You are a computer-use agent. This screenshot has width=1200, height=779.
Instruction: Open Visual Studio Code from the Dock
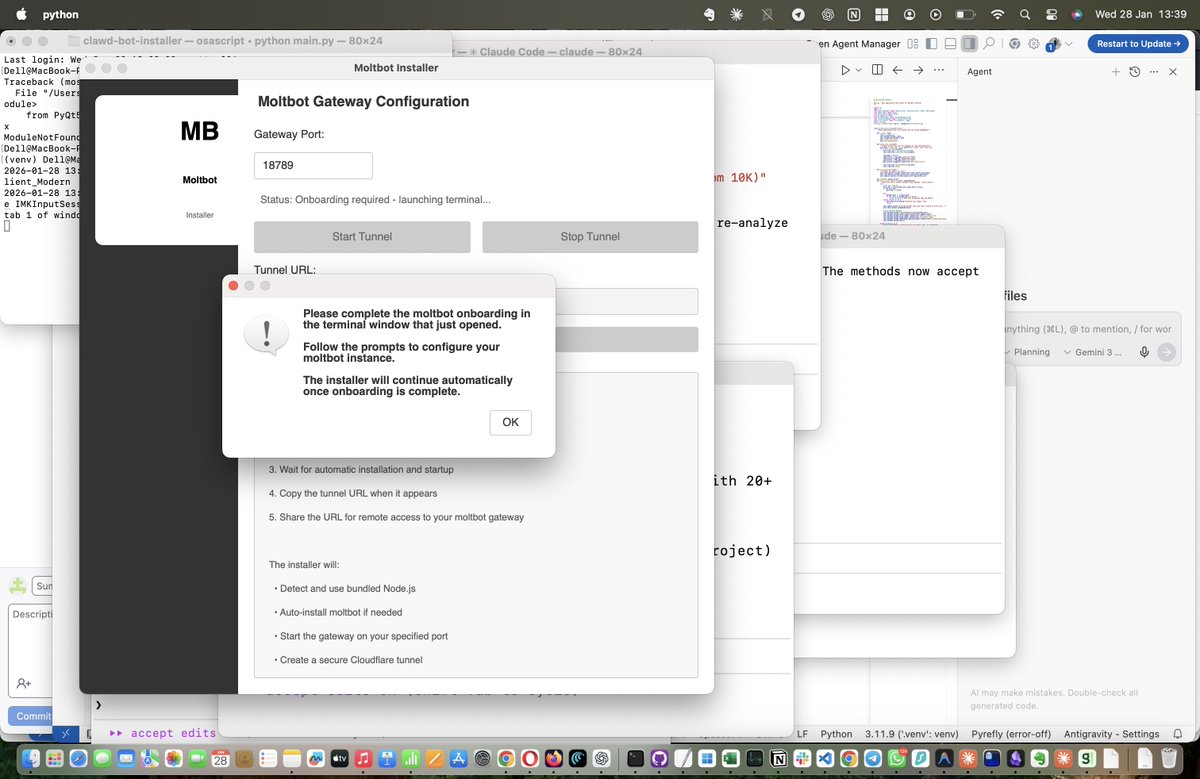823,759
